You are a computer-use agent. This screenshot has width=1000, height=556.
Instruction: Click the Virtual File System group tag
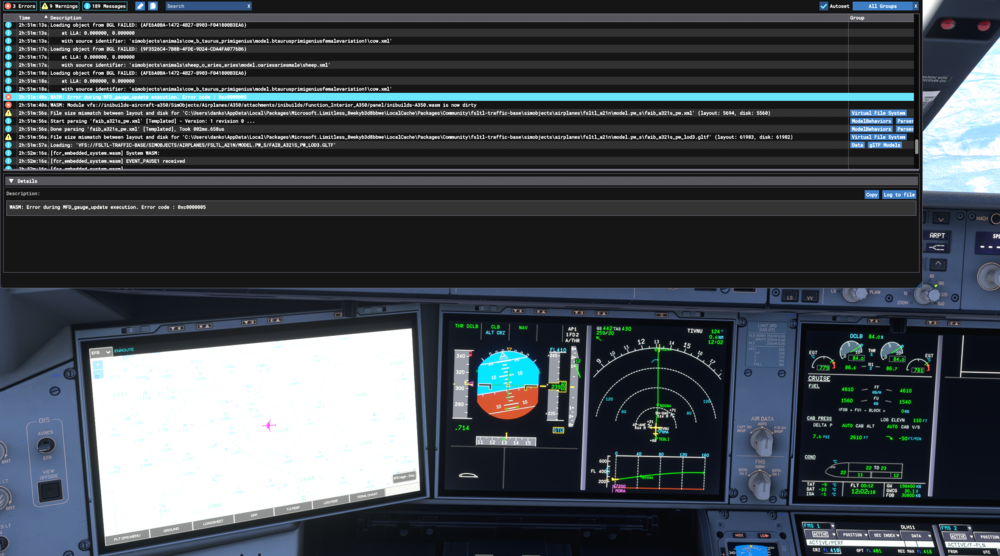(878, 113)
